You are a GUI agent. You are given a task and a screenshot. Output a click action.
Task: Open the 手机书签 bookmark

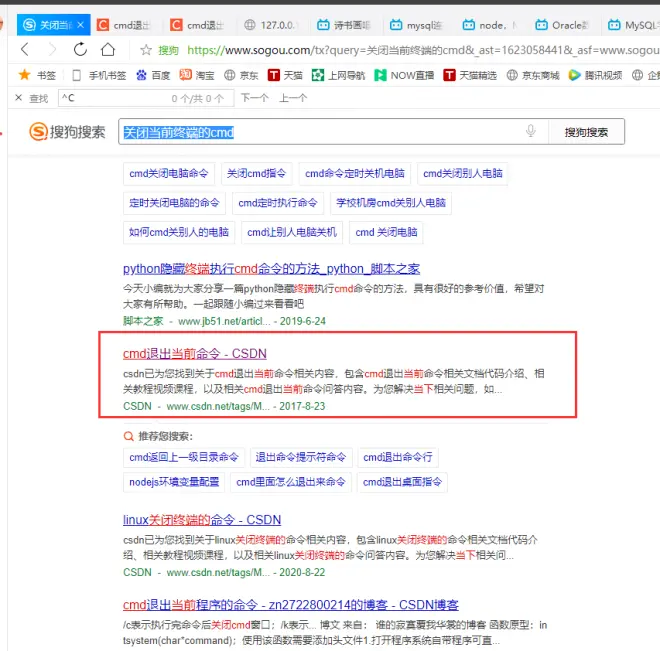pyautogui.click(x=99, y=75)
